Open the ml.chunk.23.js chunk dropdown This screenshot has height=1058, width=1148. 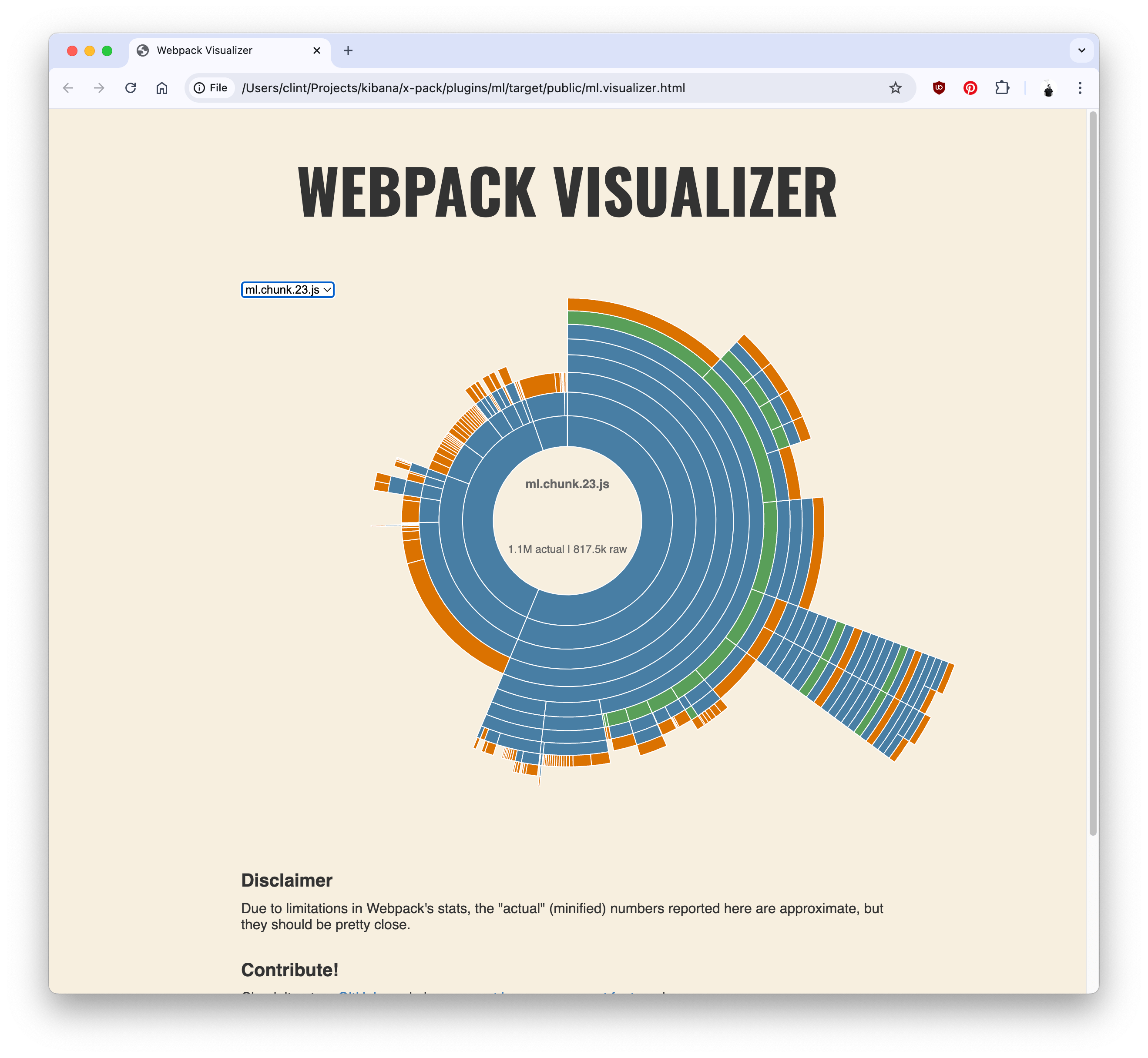point(288,290)
